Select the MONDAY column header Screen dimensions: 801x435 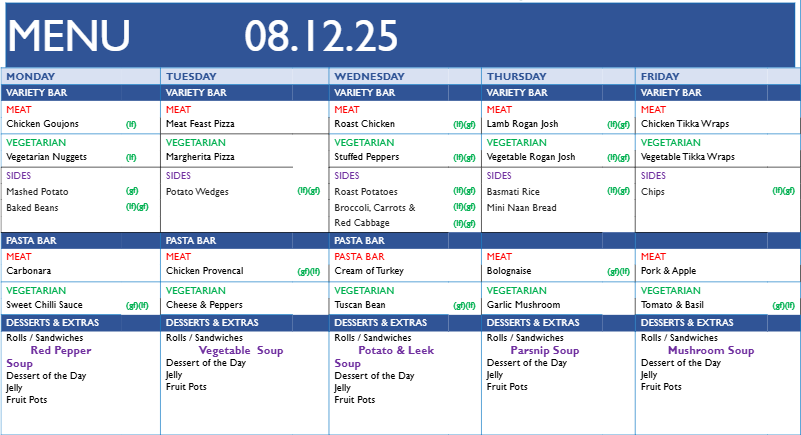31,76
